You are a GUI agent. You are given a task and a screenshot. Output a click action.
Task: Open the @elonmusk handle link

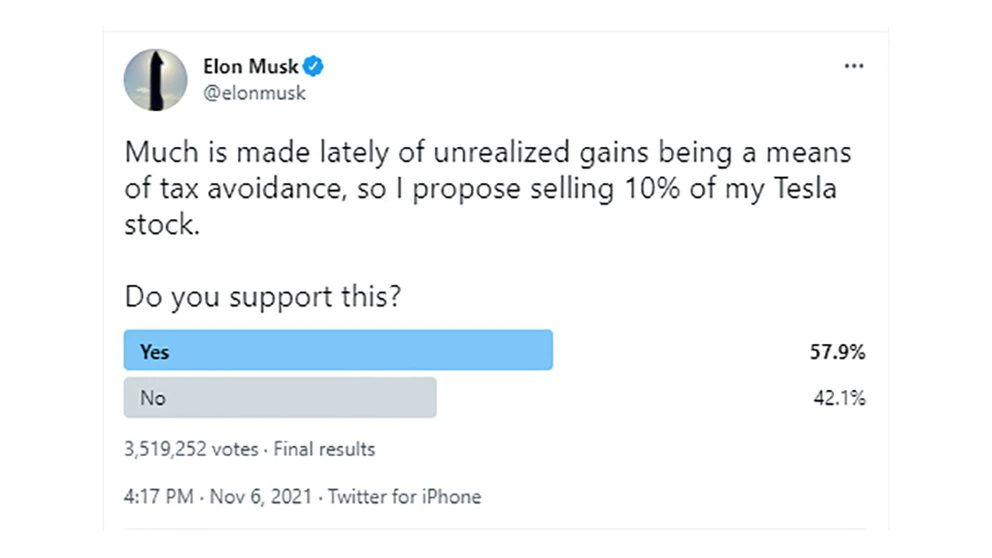click(254, 93)
